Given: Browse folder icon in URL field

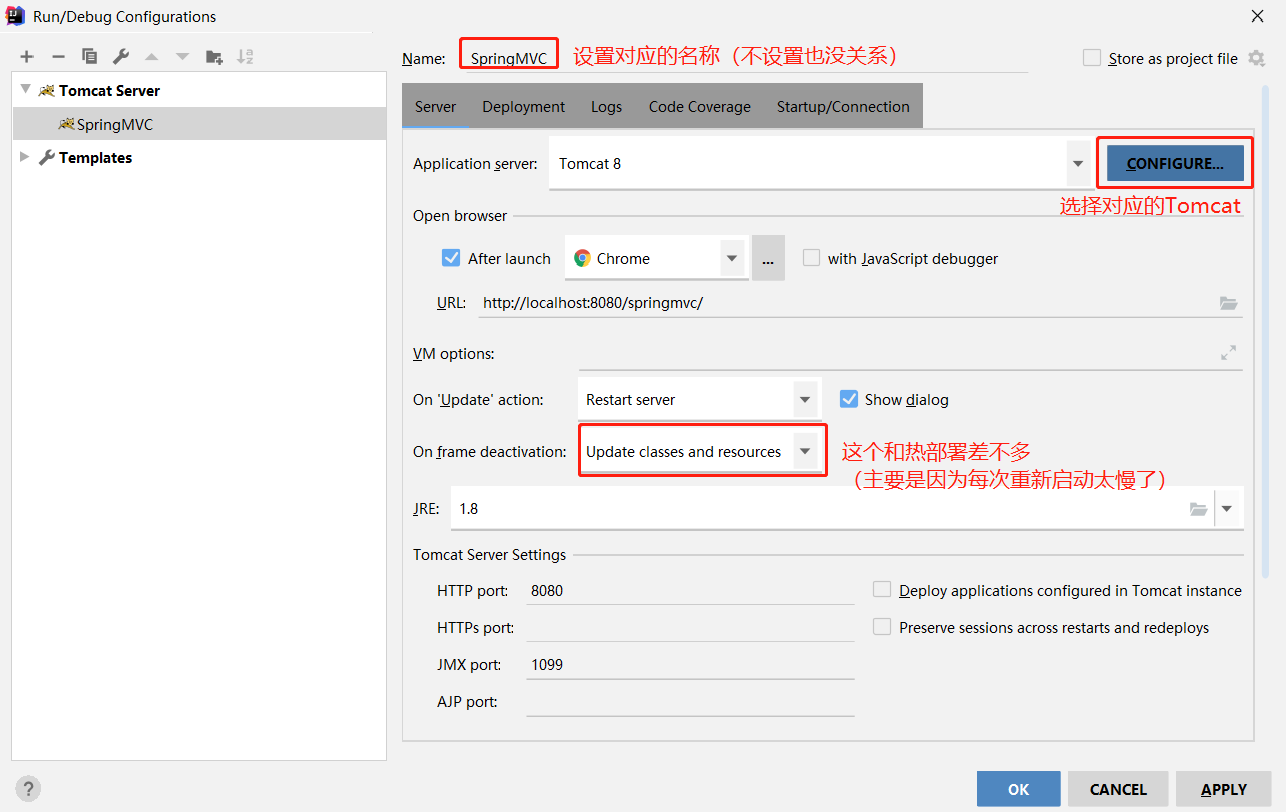Looking at the screenshot, I should 1229,303.
